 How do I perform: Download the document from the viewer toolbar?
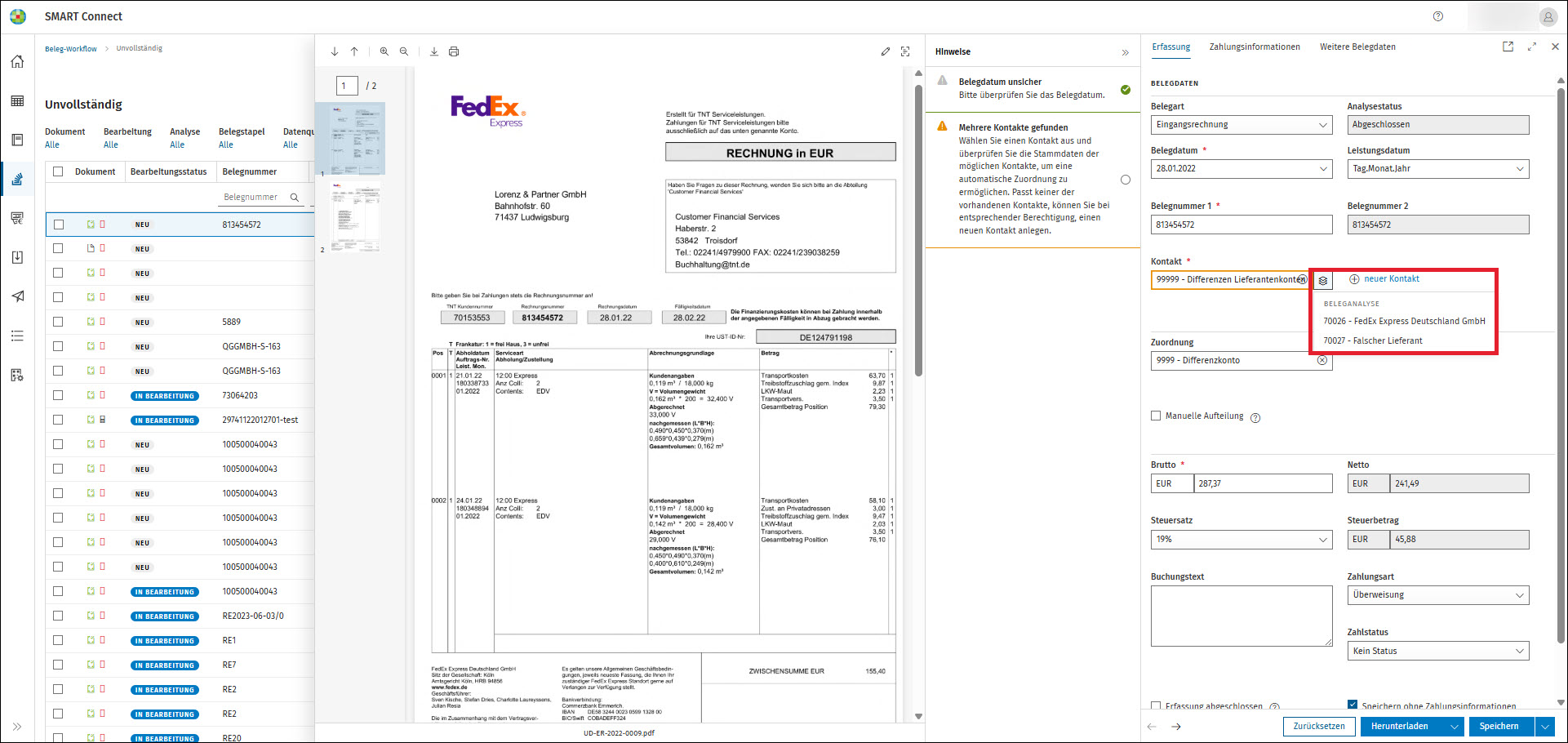click(x=434, y=51)
